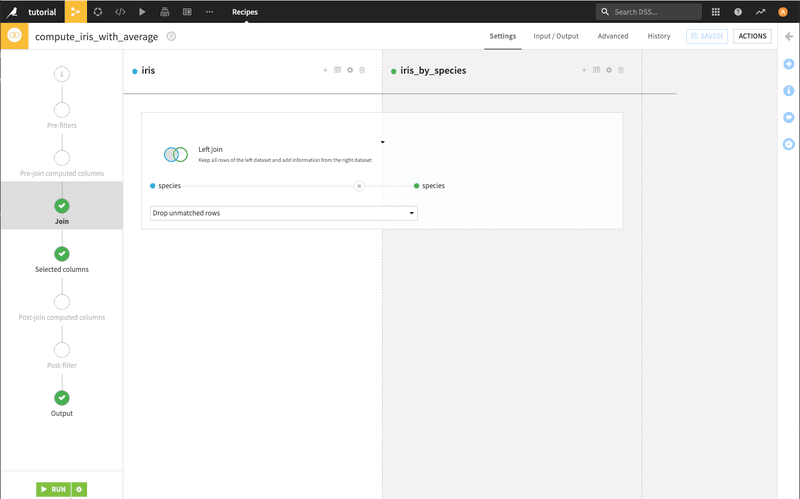This screenshot has width=800, height=499.
Task: Click the plus icon in iris_by_species header
Action: [584, 70]
